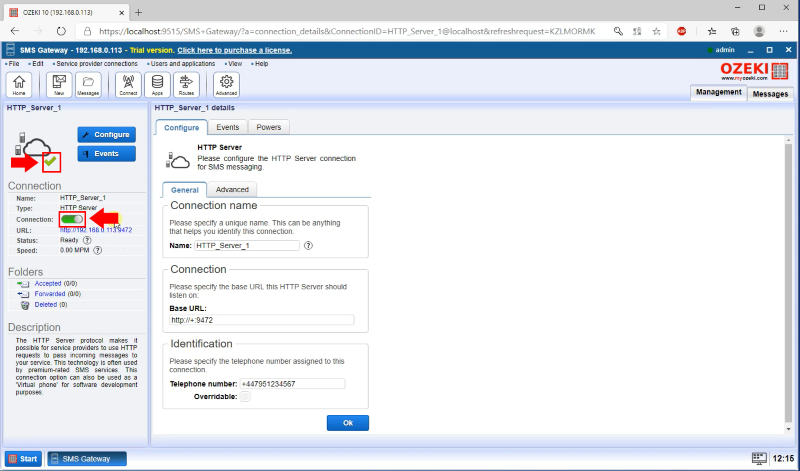Click the blue Configure button
Image resolution: width=800 pixels, height=471 pixels.
tap(107, 135)
